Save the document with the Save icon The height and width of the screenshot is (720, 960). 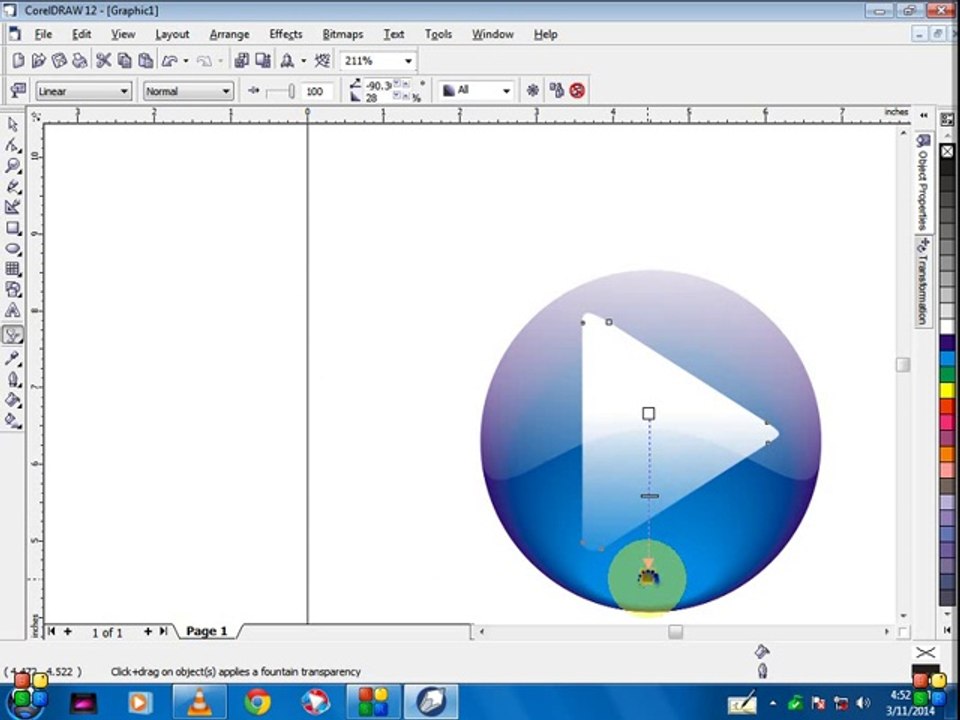tap(59, 60)
